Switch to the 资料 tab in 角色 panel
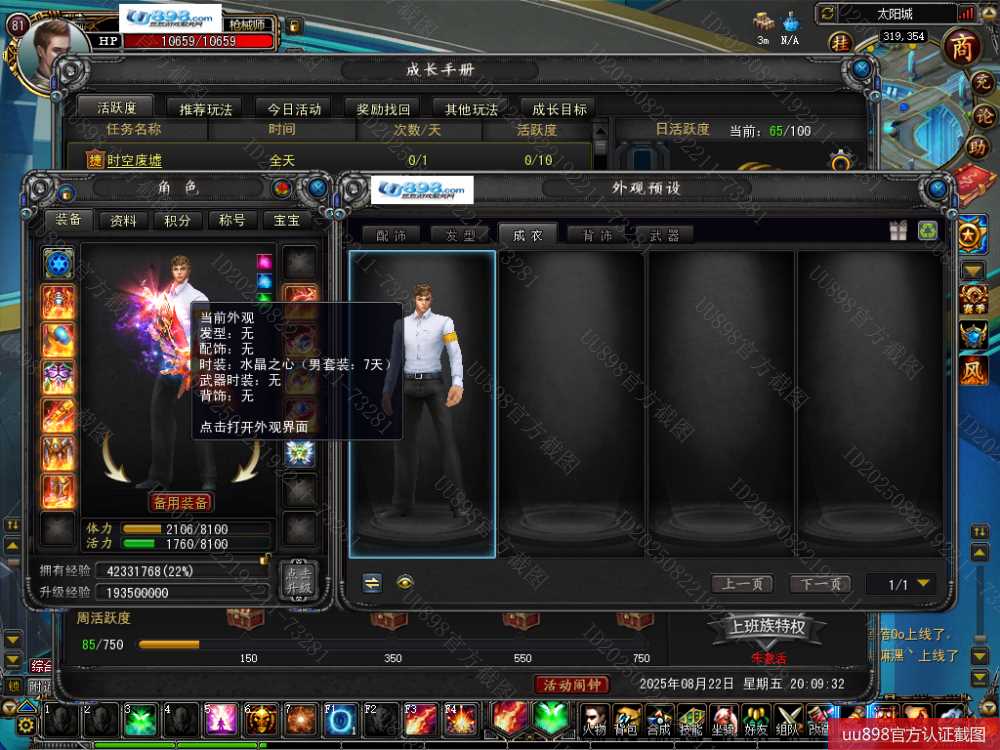Screen dimensions: 1000x750 [123, 221]
